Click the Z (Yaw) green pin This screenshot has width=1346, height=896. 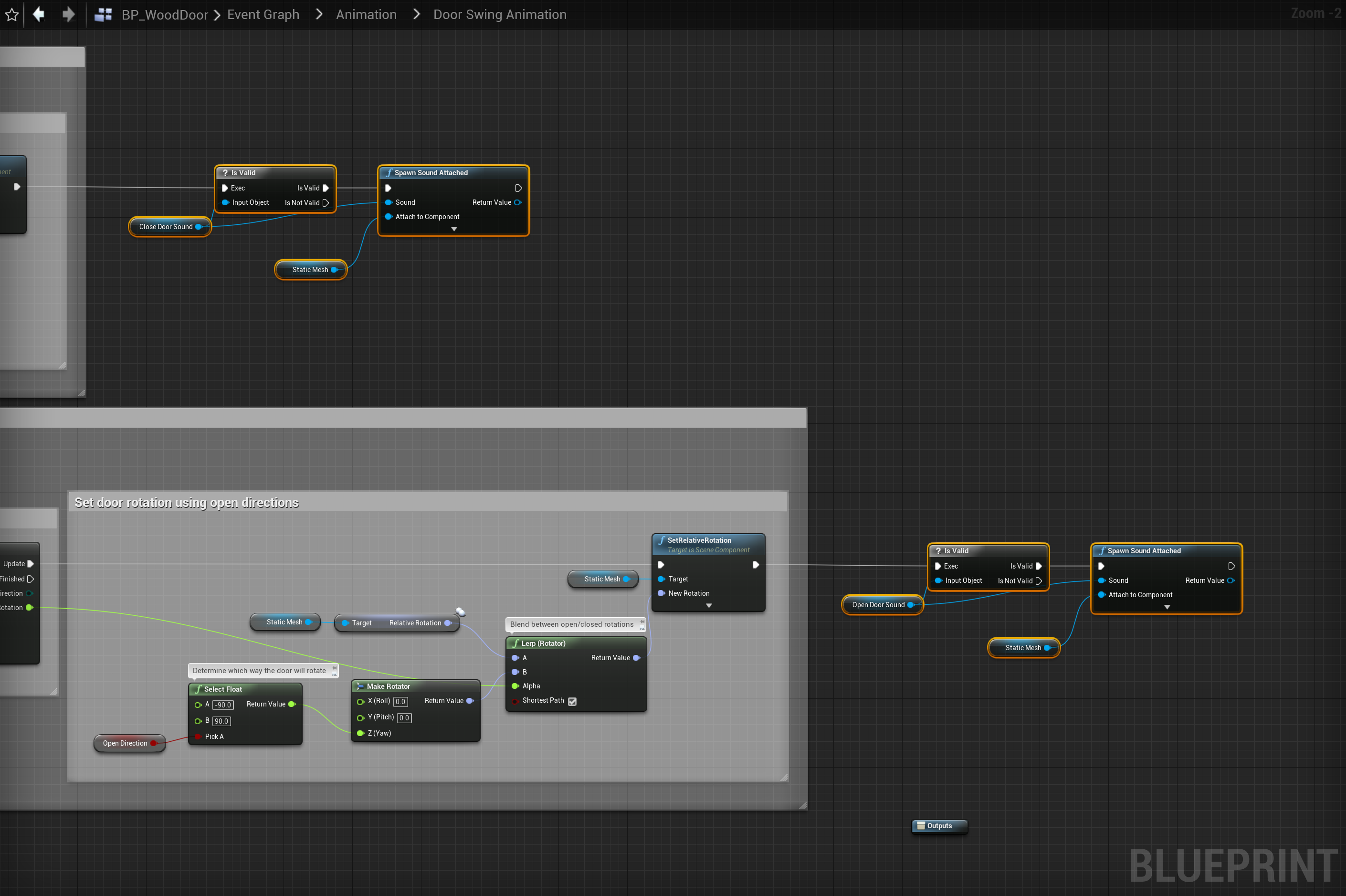pyautogui.click(x=360, y=733)
